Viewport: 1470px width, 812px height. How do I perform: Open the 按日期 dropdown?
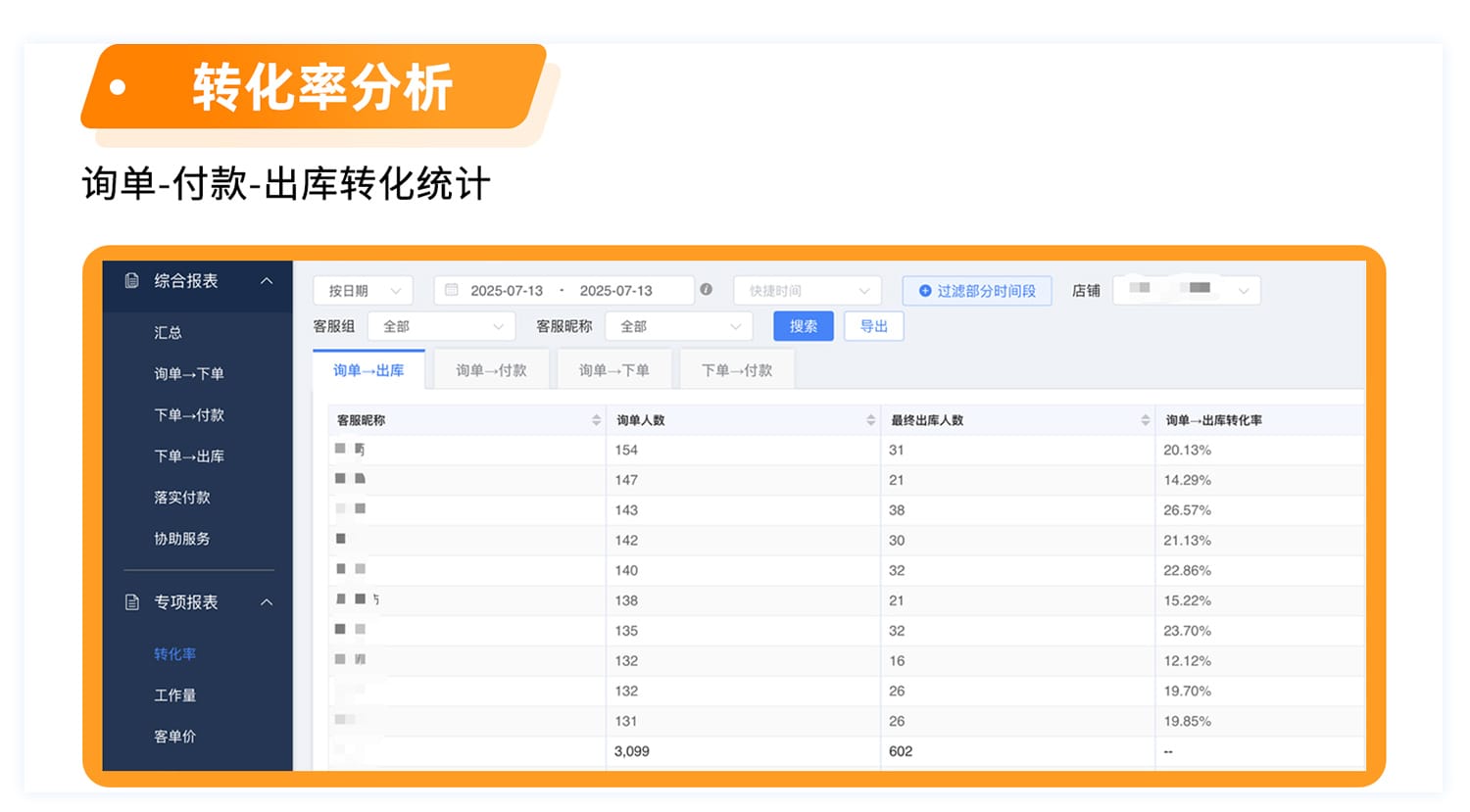(x=364, y=291)
